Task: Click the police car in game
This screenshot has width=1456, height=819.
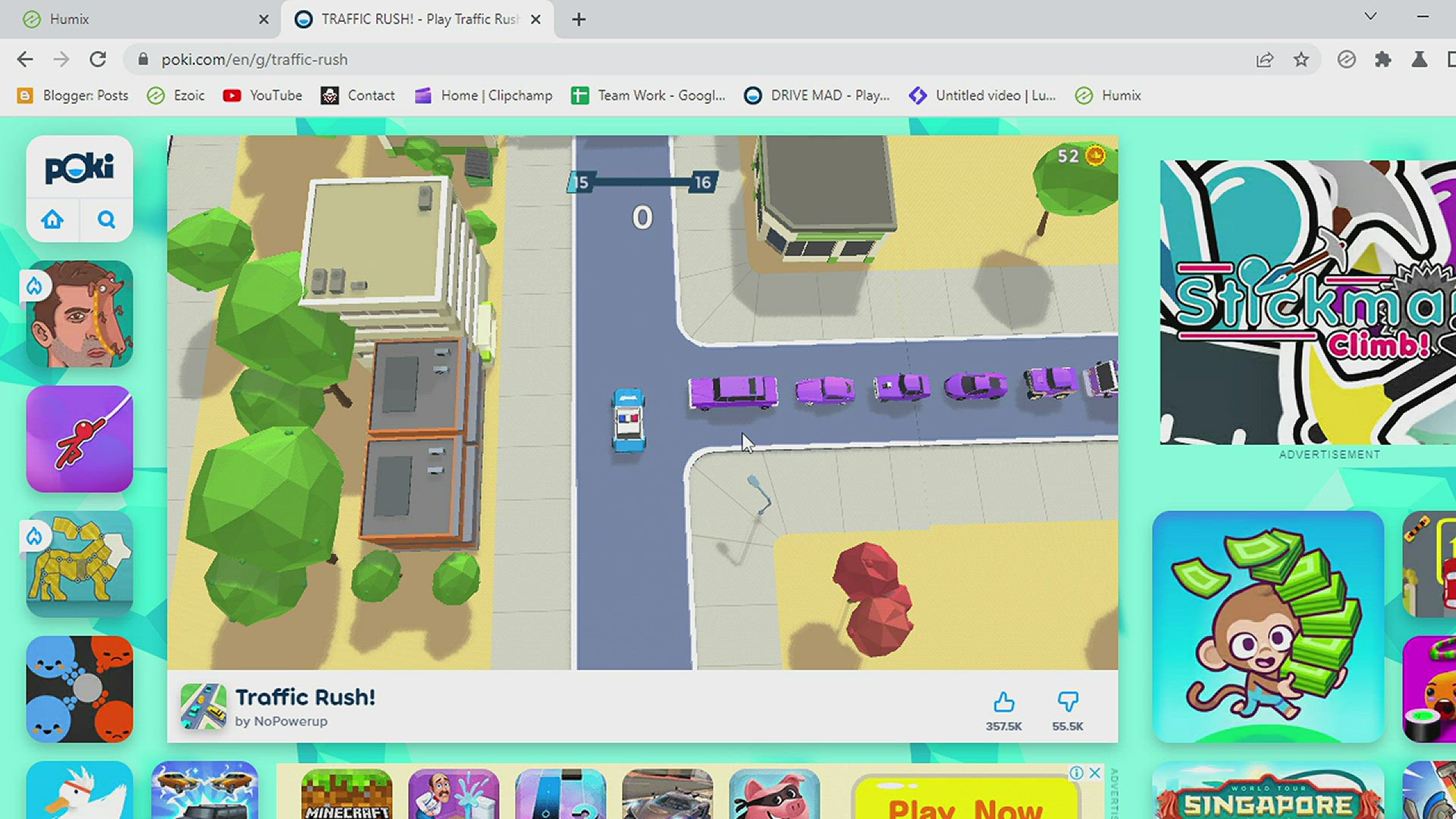Action: (x=629, y=419)
